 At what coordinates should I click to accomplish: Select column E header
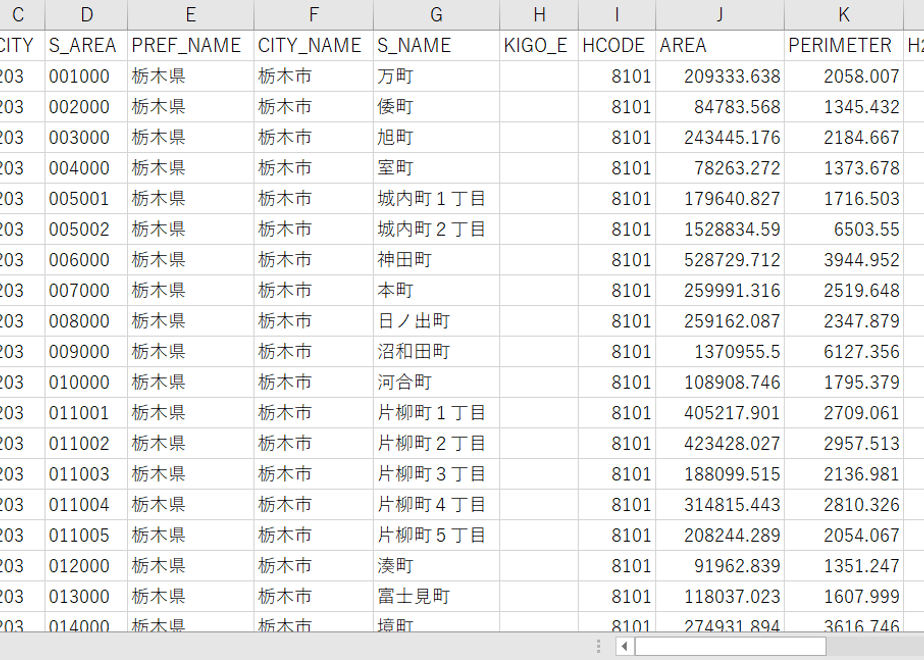coord(190,14)
